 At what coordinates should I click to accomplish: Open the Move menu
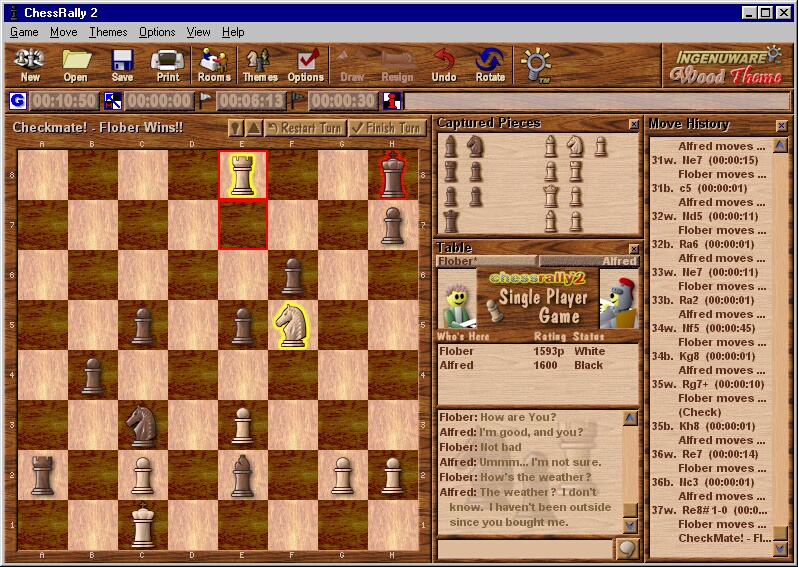click(x=64, y=32)
